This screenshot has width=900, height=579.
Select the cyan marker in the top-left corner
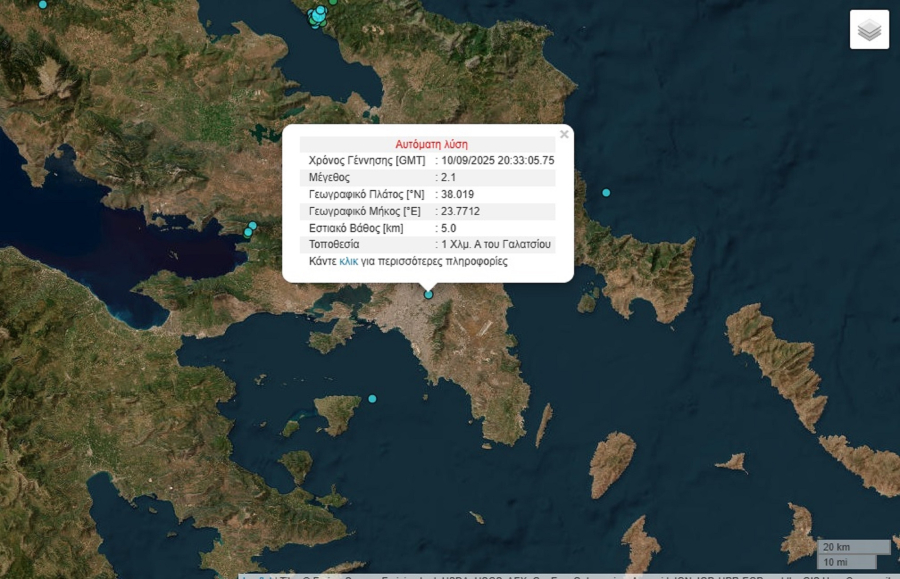[42, 5]
